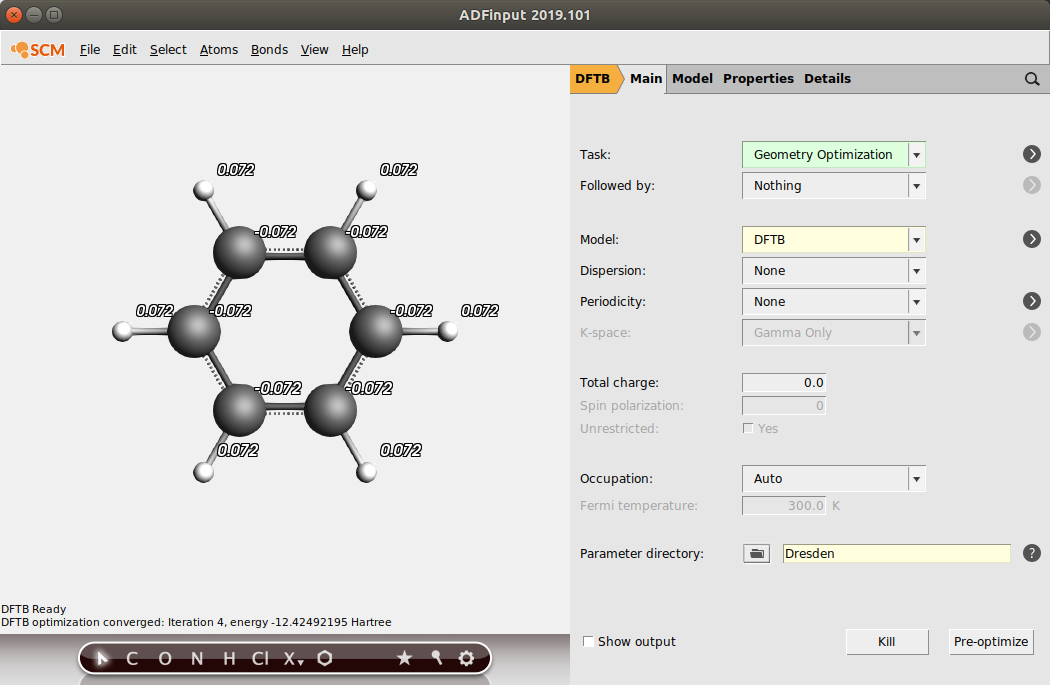Open Parameter directory folder browser
Image resolution: width=1050 pixels, height=685 pixels.
click(757, 553)
